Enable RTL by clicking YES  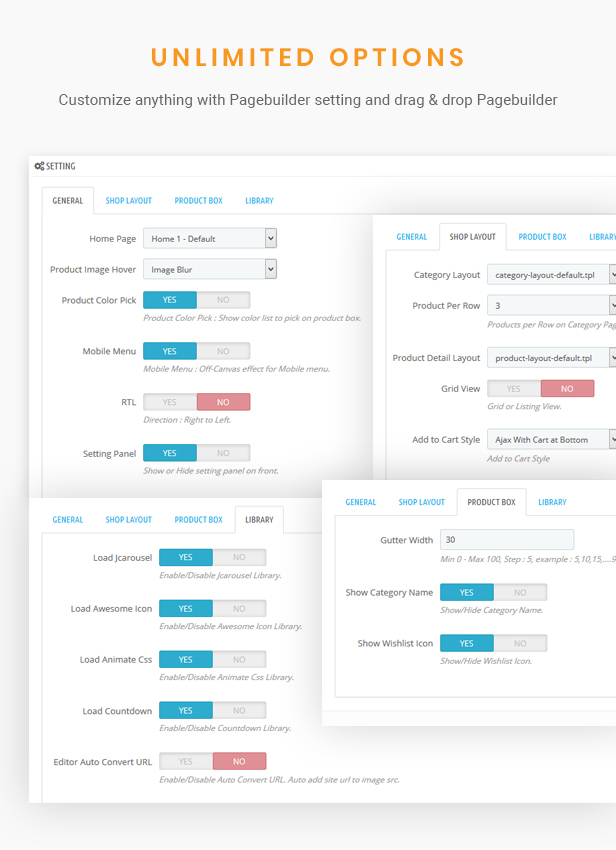coord(170,402)
